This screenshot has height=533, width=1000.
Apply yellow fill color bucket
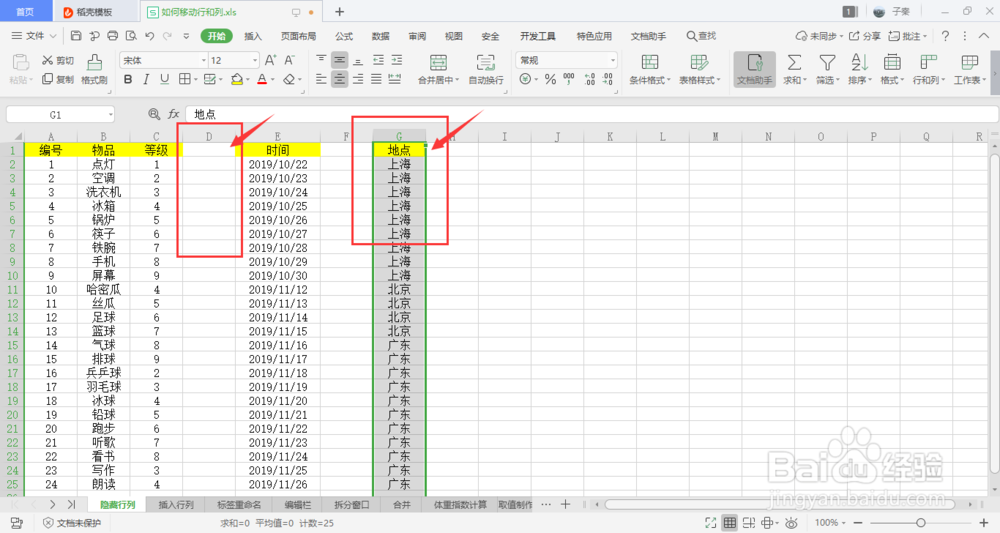tap(236, 79)
